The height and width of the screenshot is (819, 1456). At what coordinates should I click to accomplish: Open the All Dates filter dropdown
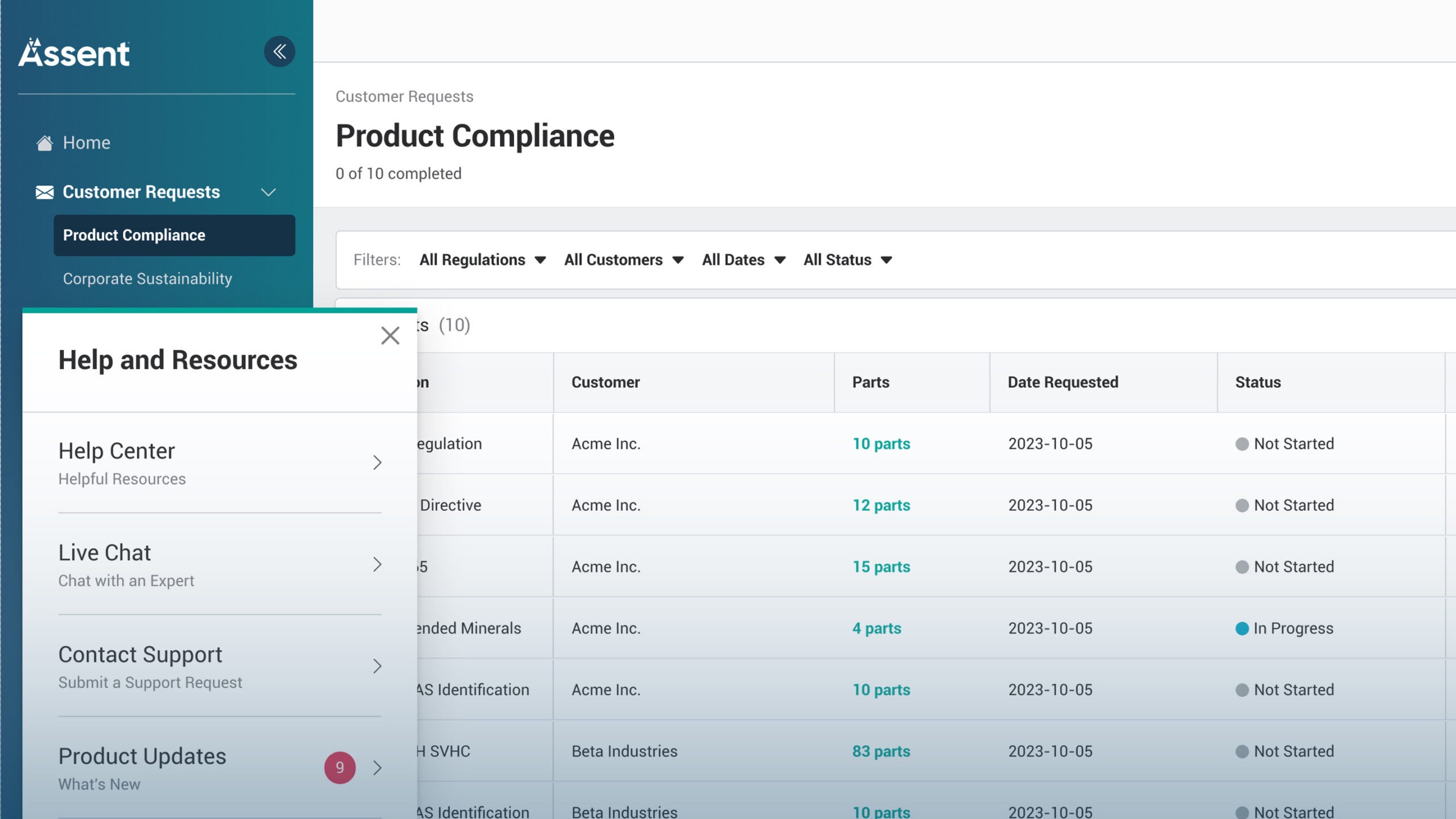click(x=743, y=260)
